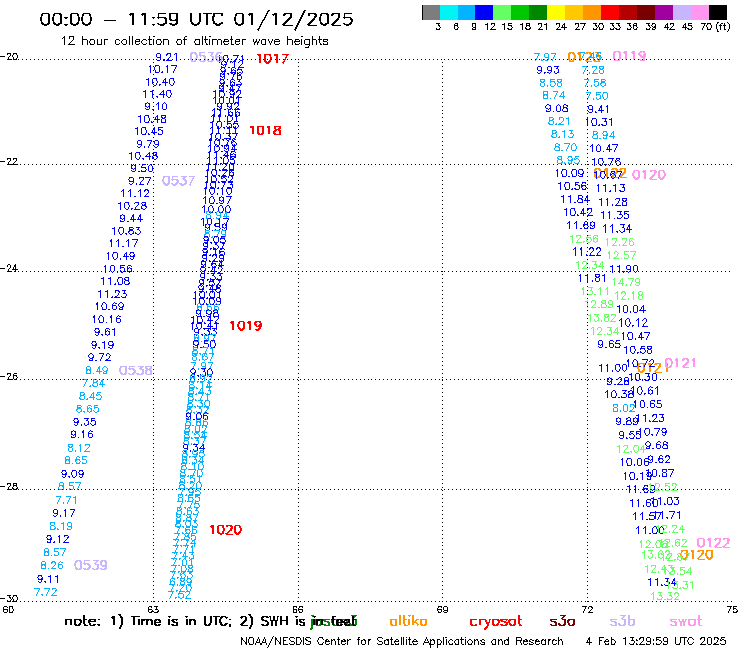Click lavender s3b time label '0538'
The height and width of the screenshot is (650, 740).
point(135,371)
